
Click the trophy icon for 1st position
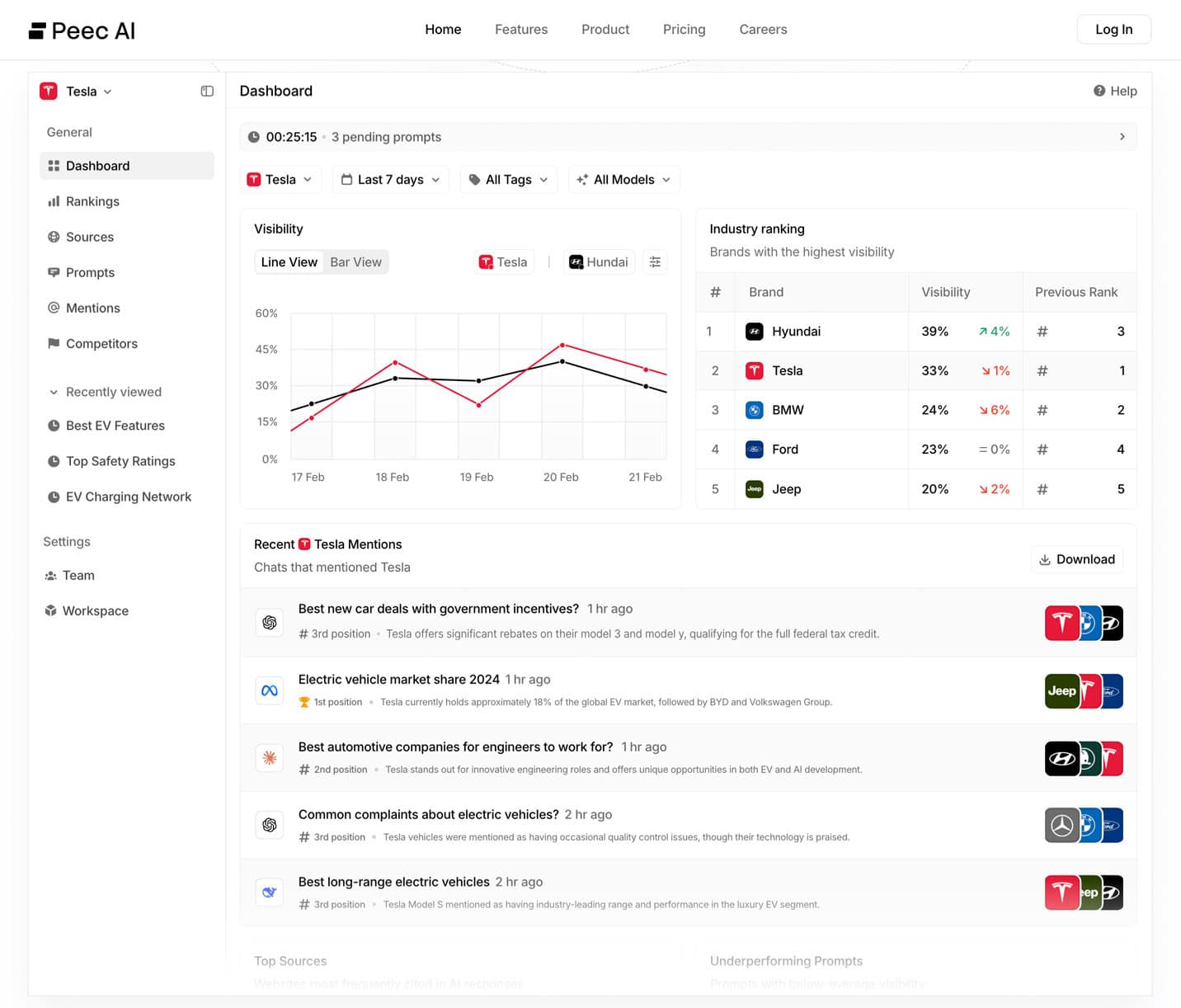tap(304, 702)
